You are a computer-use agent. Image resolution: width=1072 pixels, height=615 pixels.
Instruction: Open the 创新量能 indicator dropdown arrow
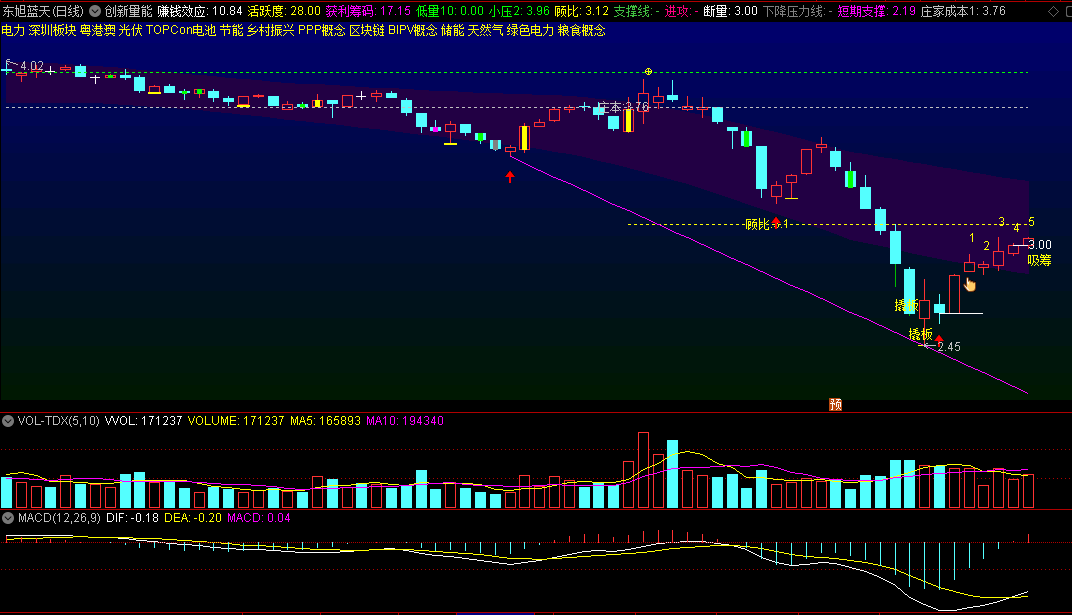tap(95, 11)
